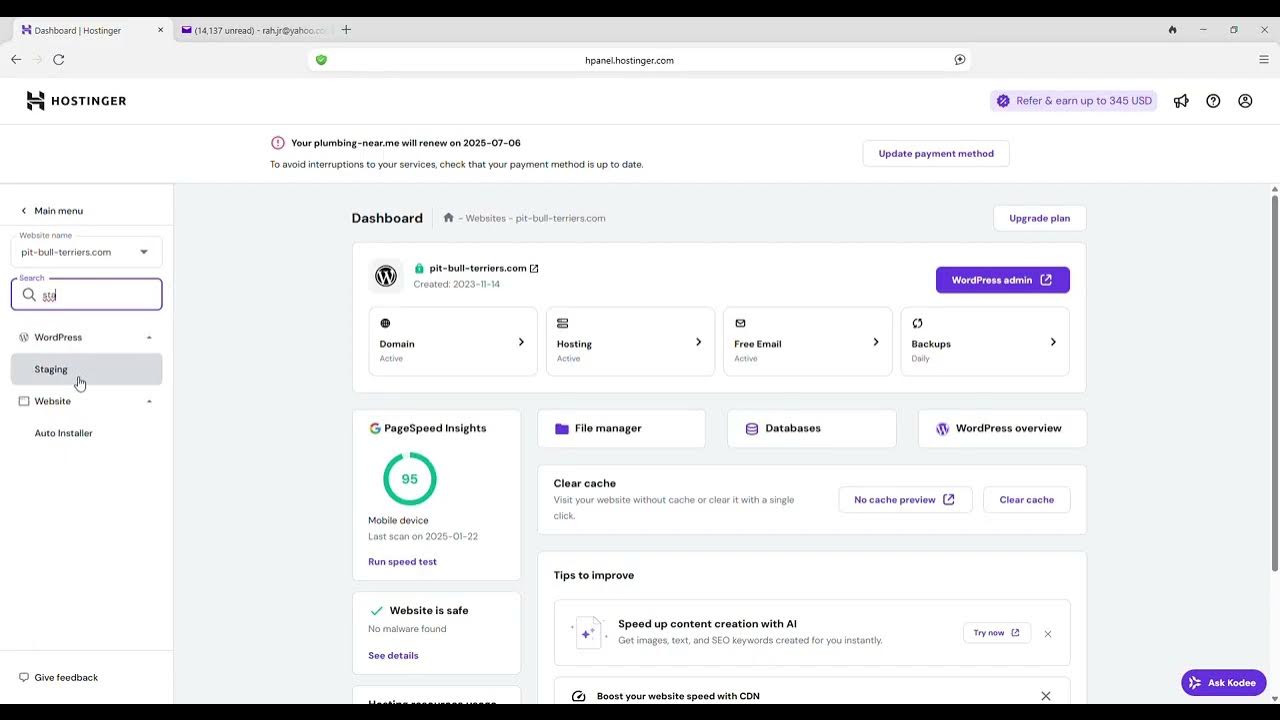Click Give feedback in the sidebar
The width and height of the screenshot is (1280, 720).
(58, 678)
